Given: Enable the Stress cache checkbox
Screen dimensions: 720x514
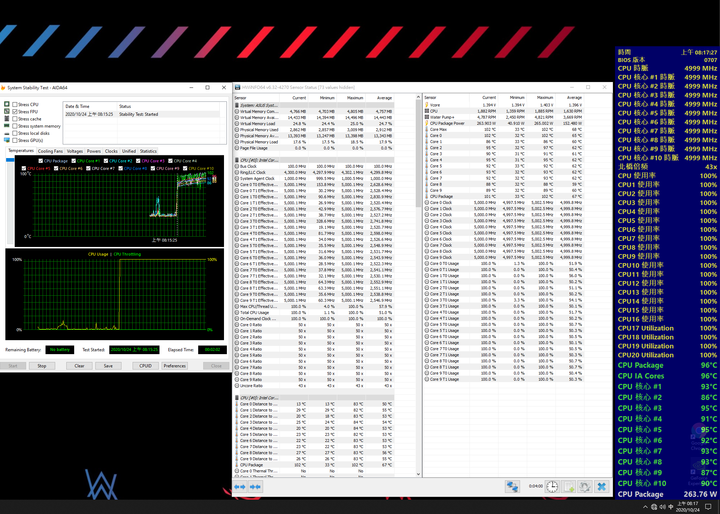Looking at the screenshot, I should coord(15,119).
